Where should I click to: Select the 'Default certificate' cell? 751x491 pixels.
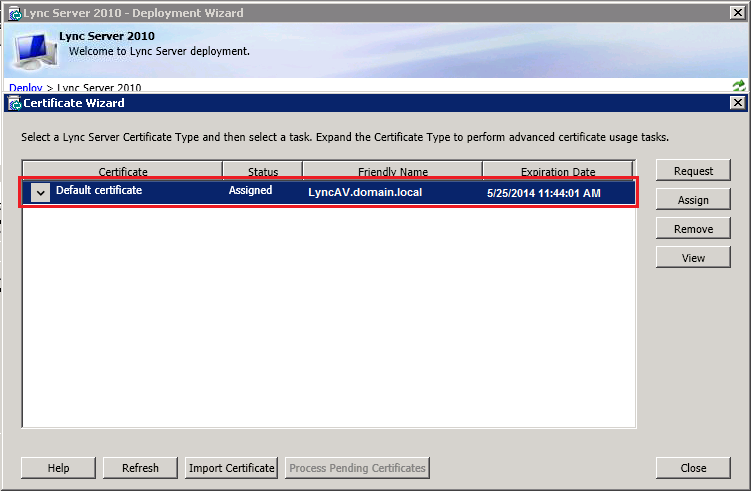99,190
